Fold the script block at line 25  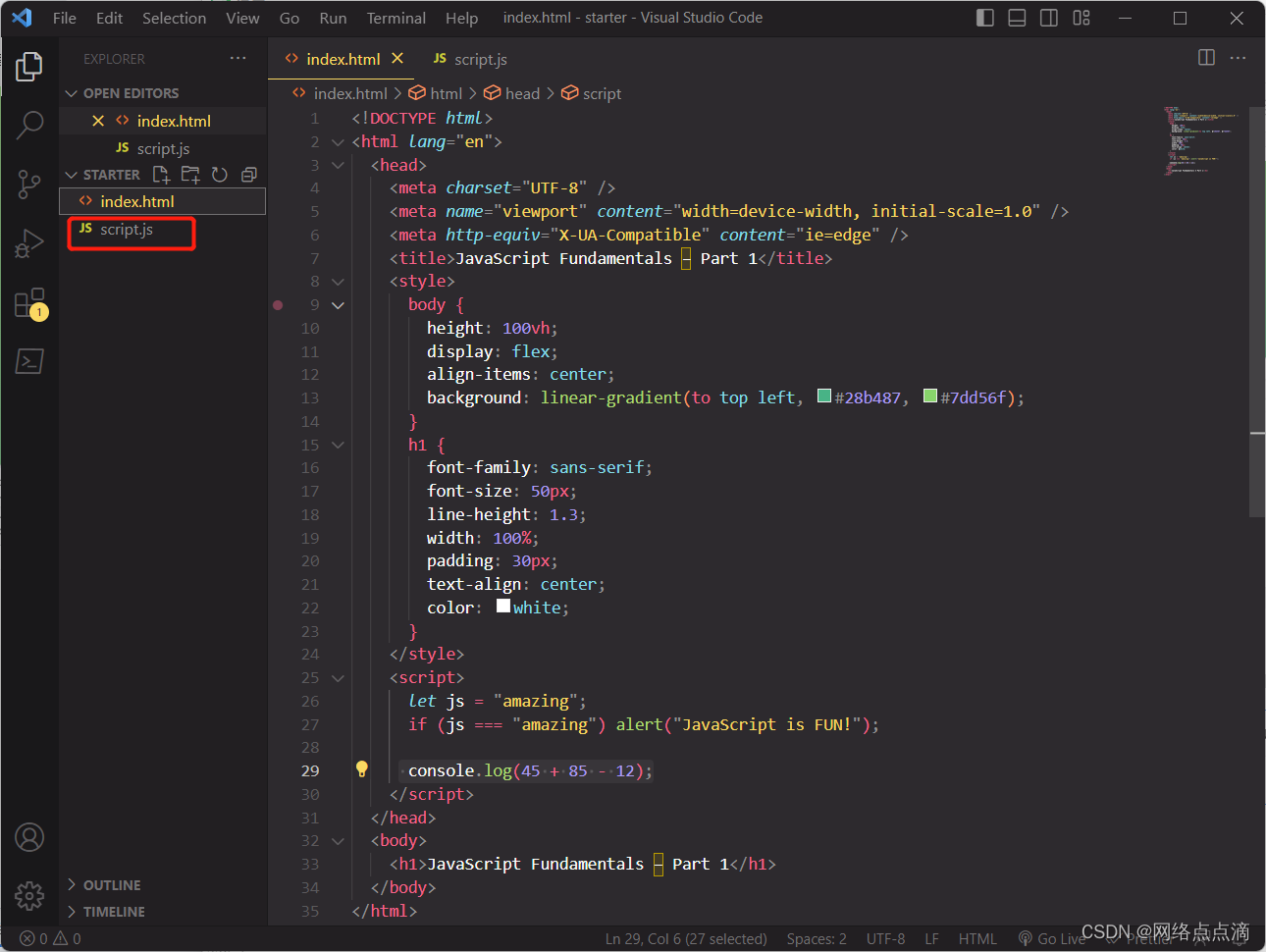click(338, 678)
